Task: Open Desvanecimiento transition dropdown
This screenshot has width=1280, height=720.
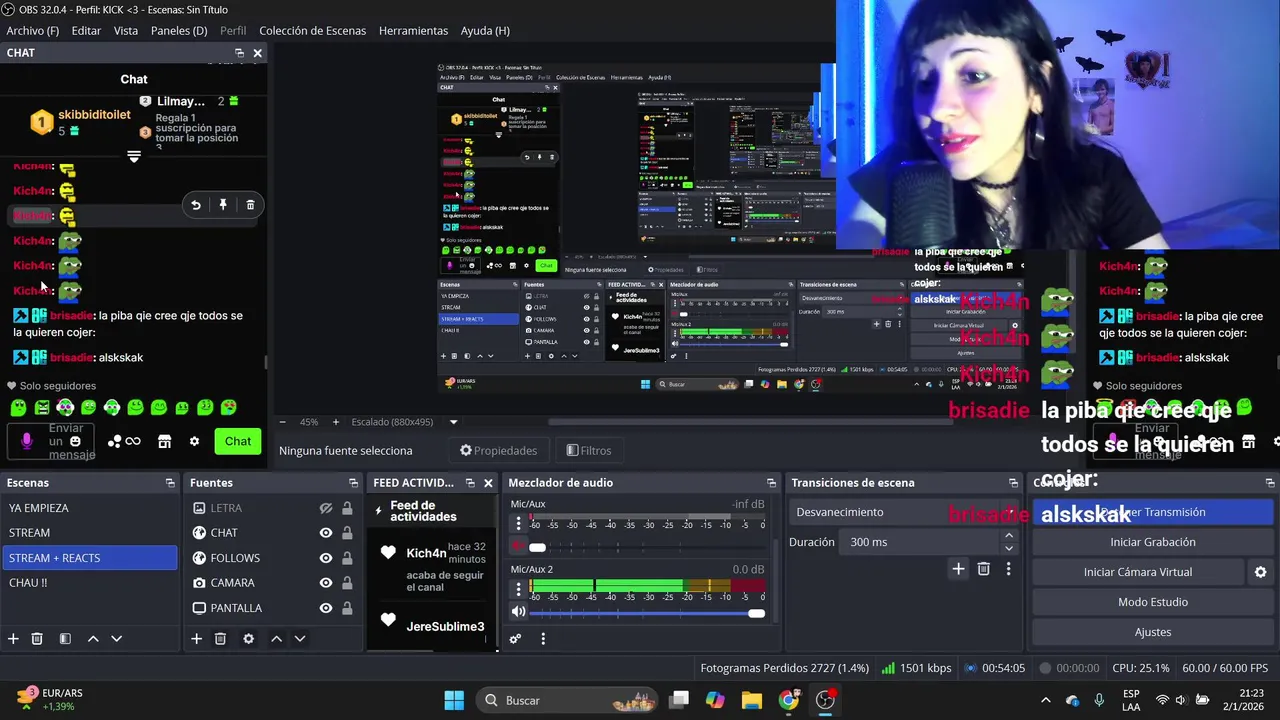Action: pyautogui.click(x=905, y=512)
